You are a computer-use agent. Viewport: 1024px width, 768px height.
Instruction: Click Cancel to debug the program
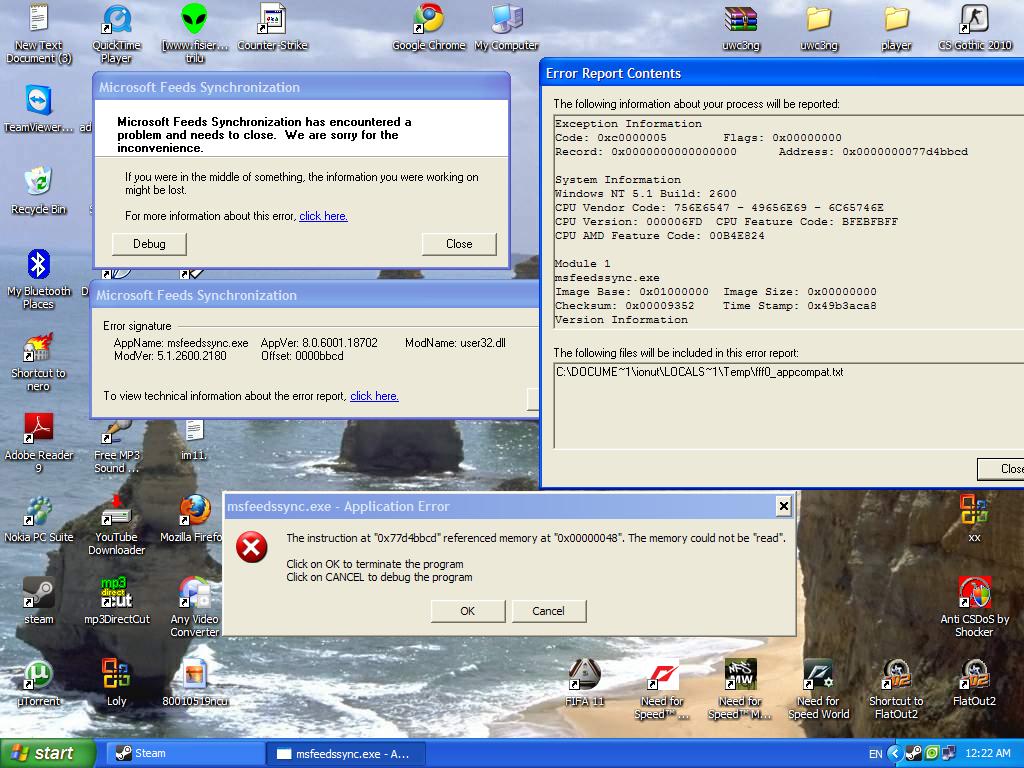[x=549, y=611]
